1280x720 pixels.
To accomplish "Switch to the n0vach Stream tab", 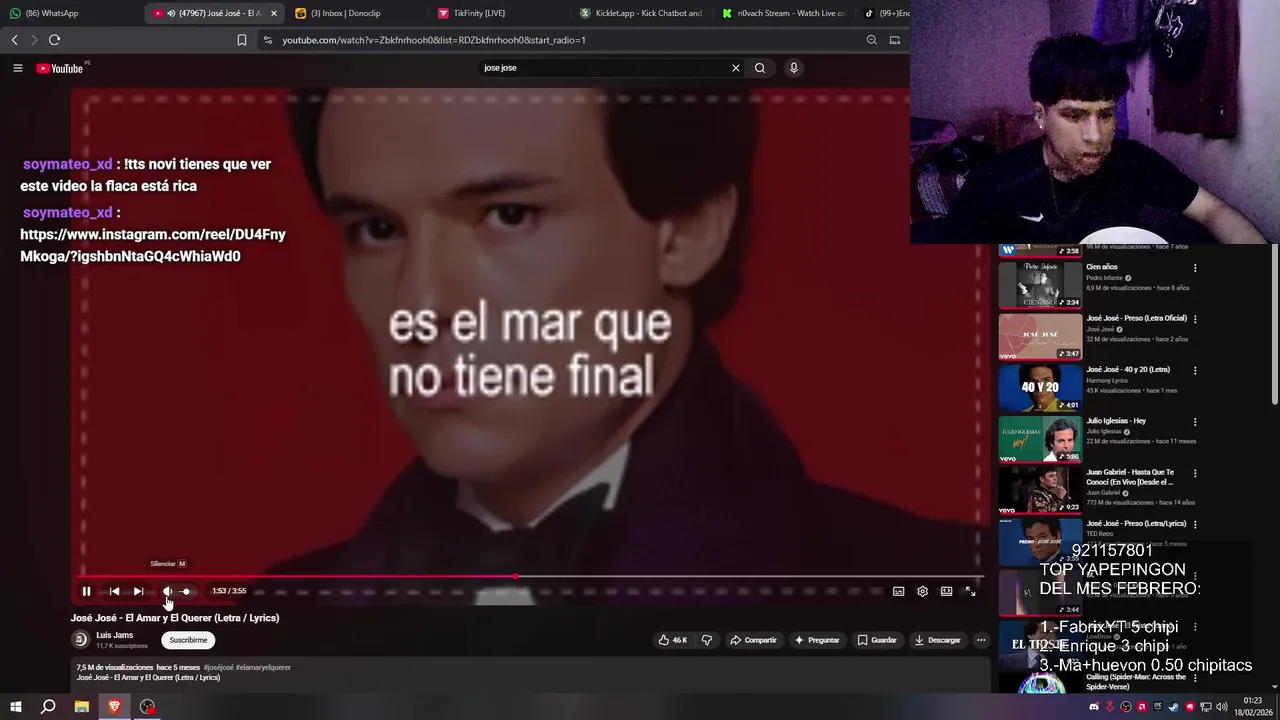I will point(783,13).
